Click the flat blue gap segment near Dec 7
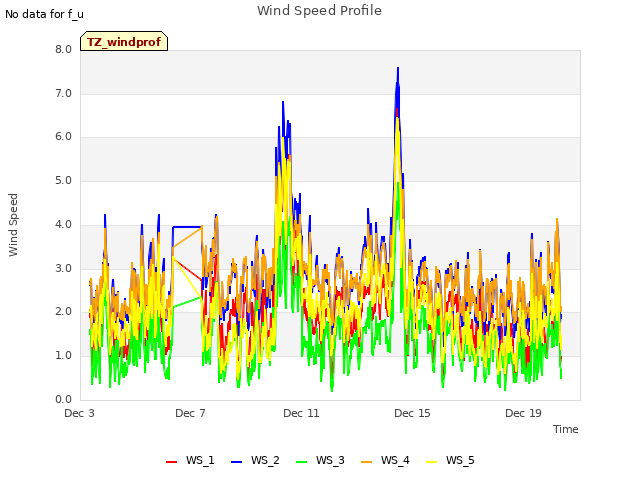Screen dimensions: 640x480 point(187,227)
